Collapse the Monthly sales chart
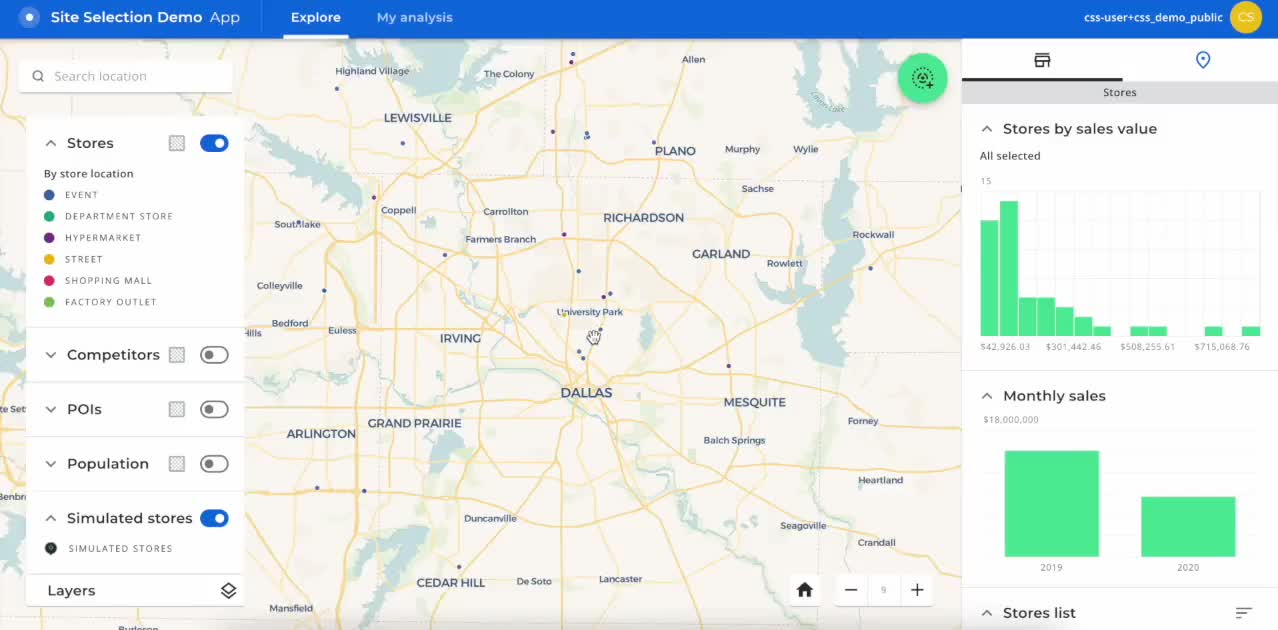Screen dimensions: 1278x630 [x=986, y=395]
